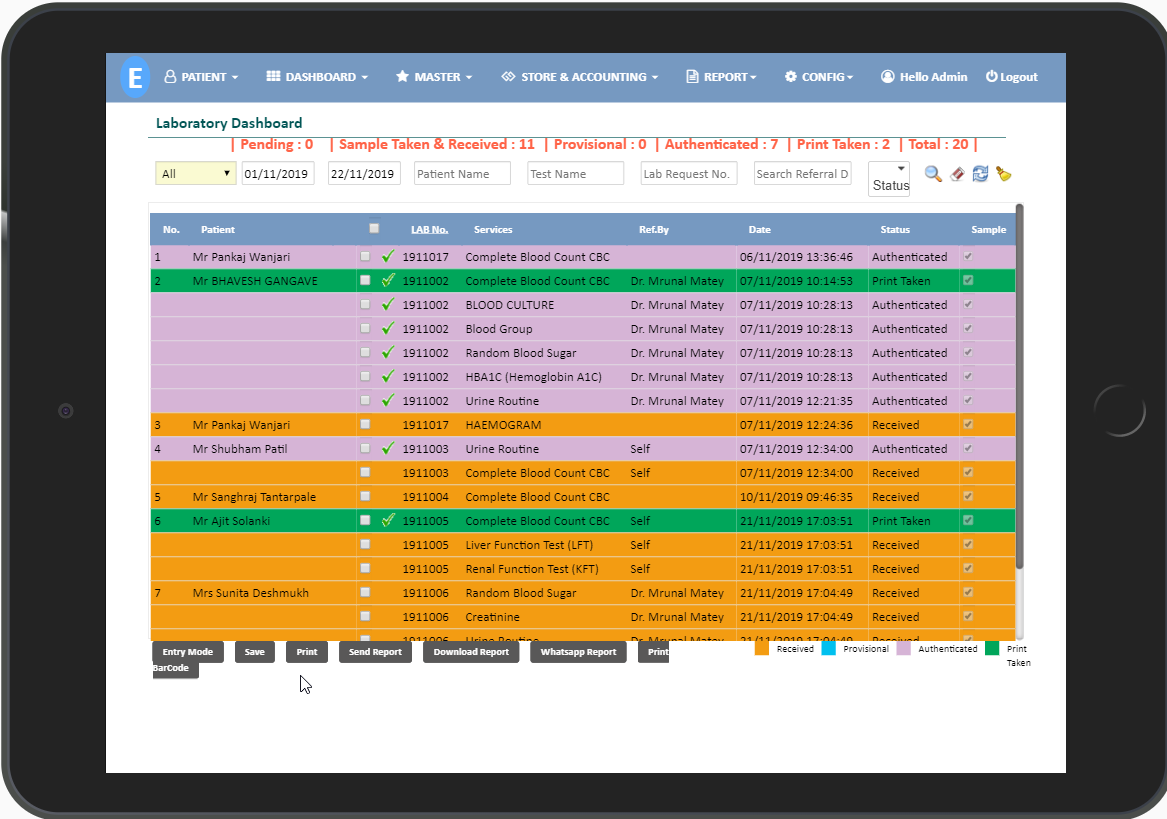This screenshot has height=819, width=1167.
Task: Click the yellow broom icon
Action: coord(1003,174)
